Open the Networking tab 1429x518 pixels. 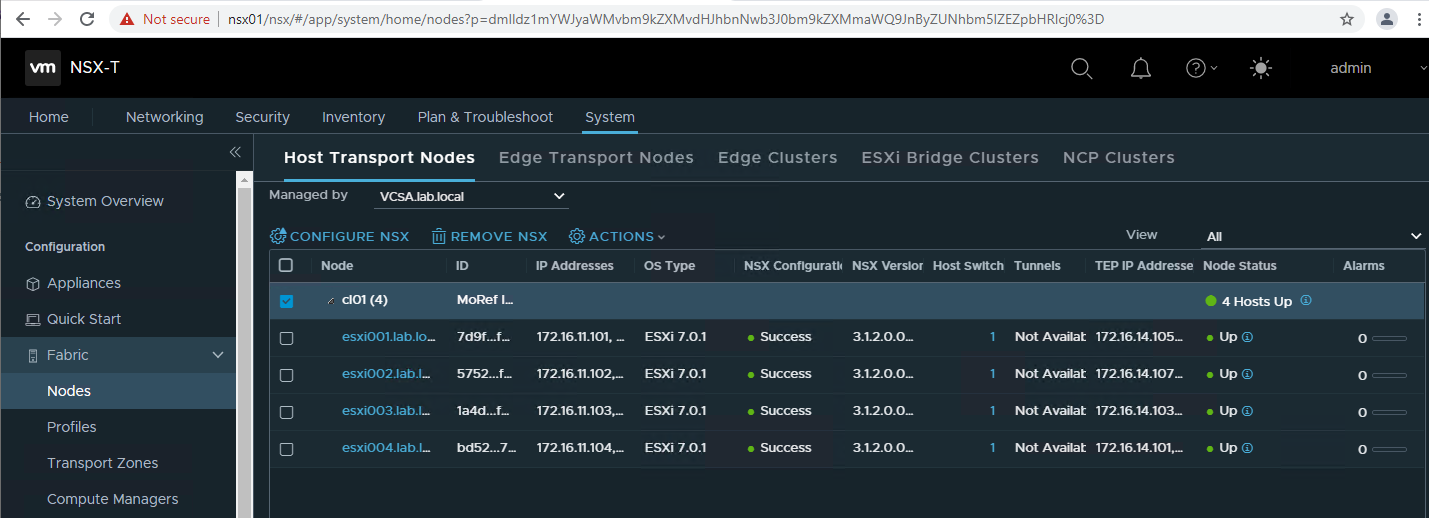coord(164,117)
